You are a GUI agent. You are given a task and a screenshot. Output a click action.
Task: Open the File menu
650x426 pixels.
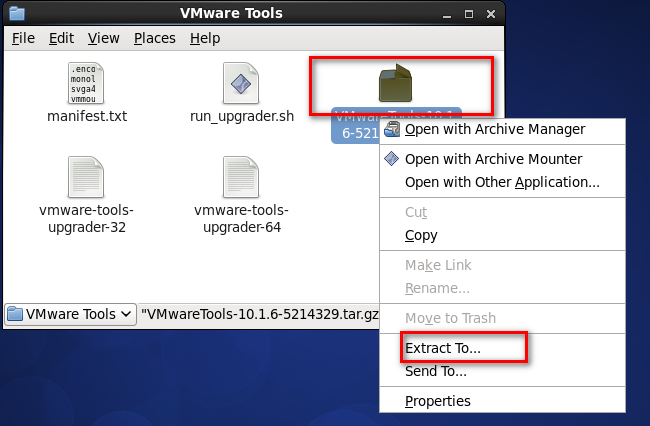tap(23, 38)
